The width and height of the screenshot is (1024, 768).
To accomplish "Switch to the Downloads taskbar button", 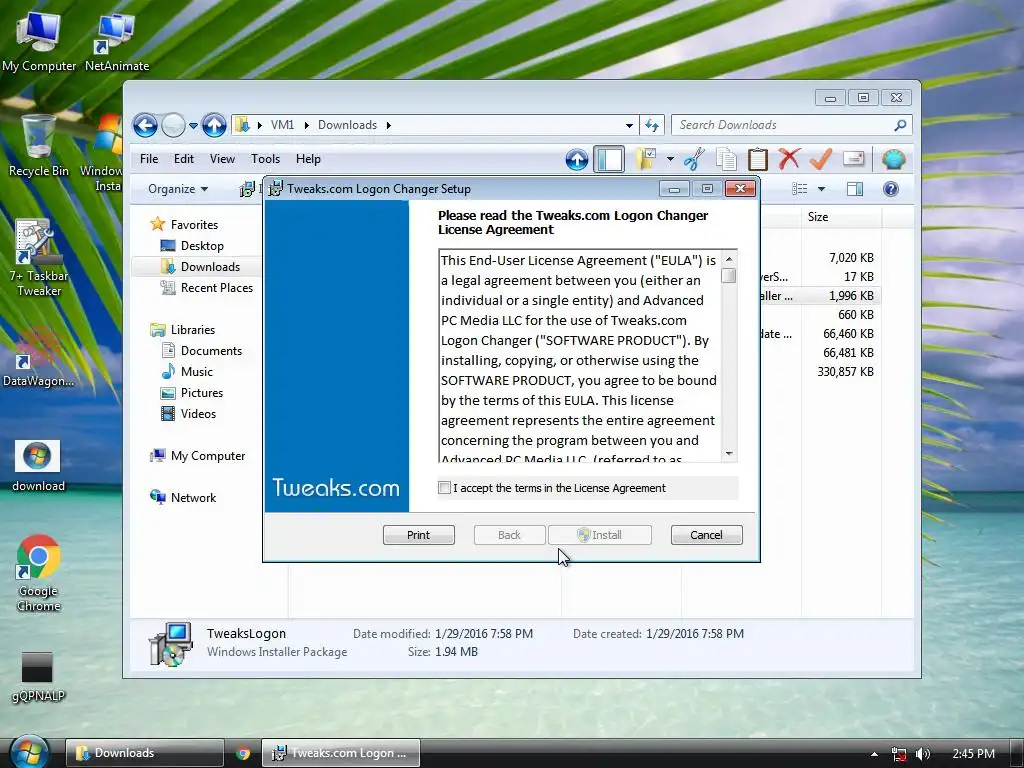I will [144, 753].
